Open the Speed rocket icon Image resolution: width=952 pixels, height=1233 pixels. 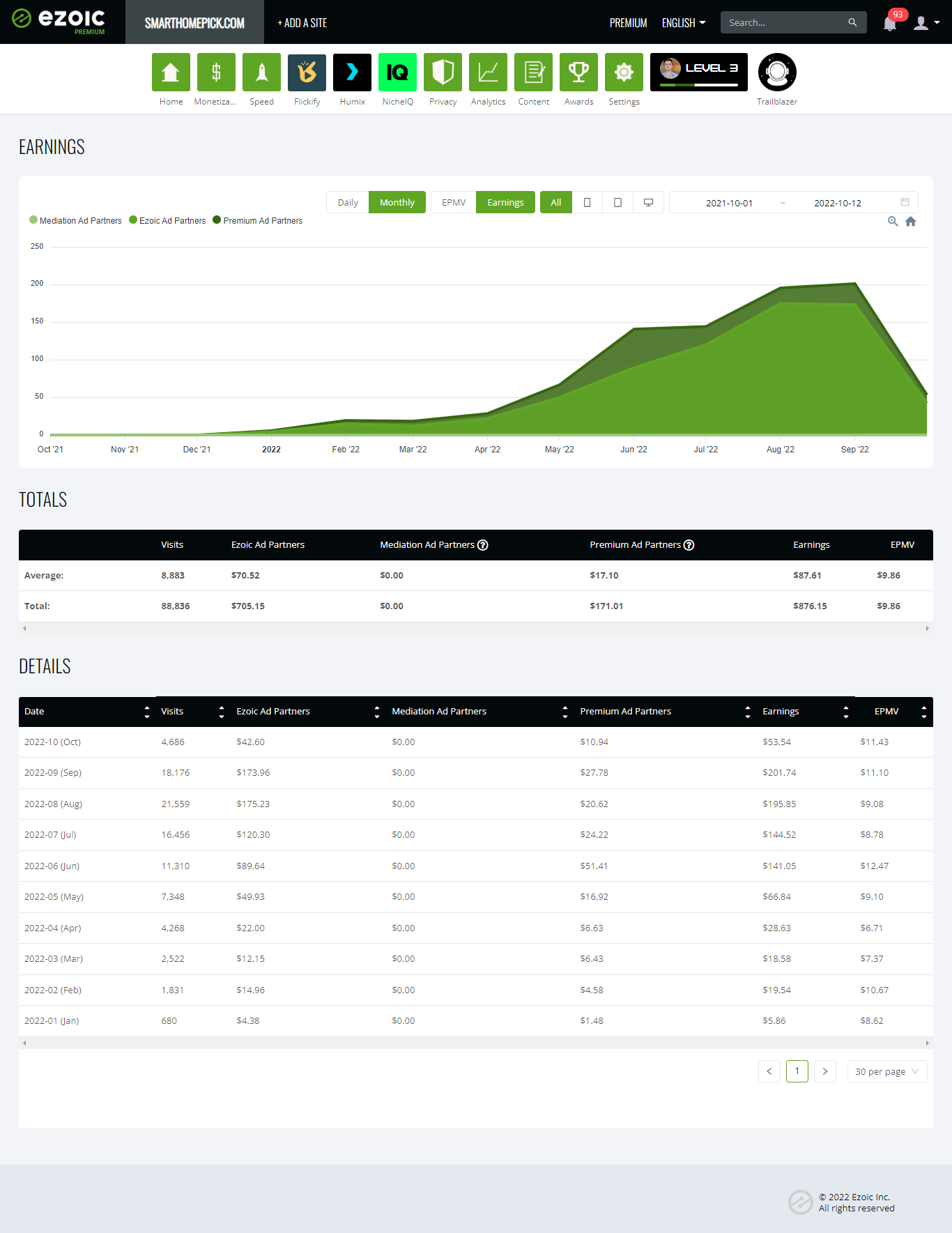[261, 72]
